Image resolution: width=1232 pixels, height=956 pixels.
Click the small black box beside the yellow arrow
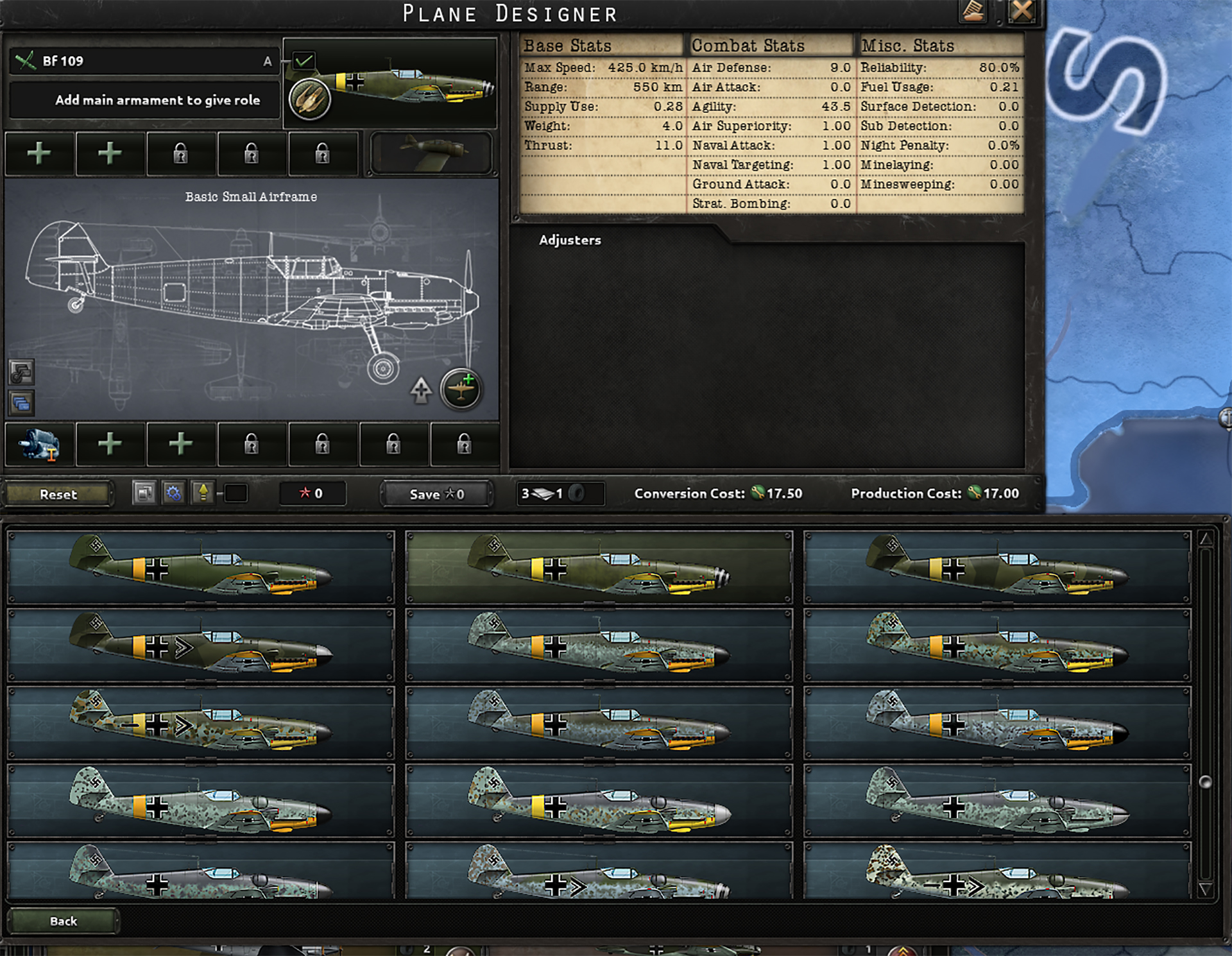[236, 493]
